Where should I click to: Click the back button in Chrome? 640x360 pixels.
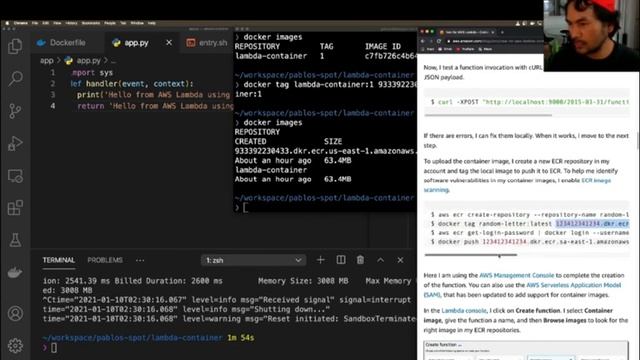pyautogui.click(x=423, y=41)
